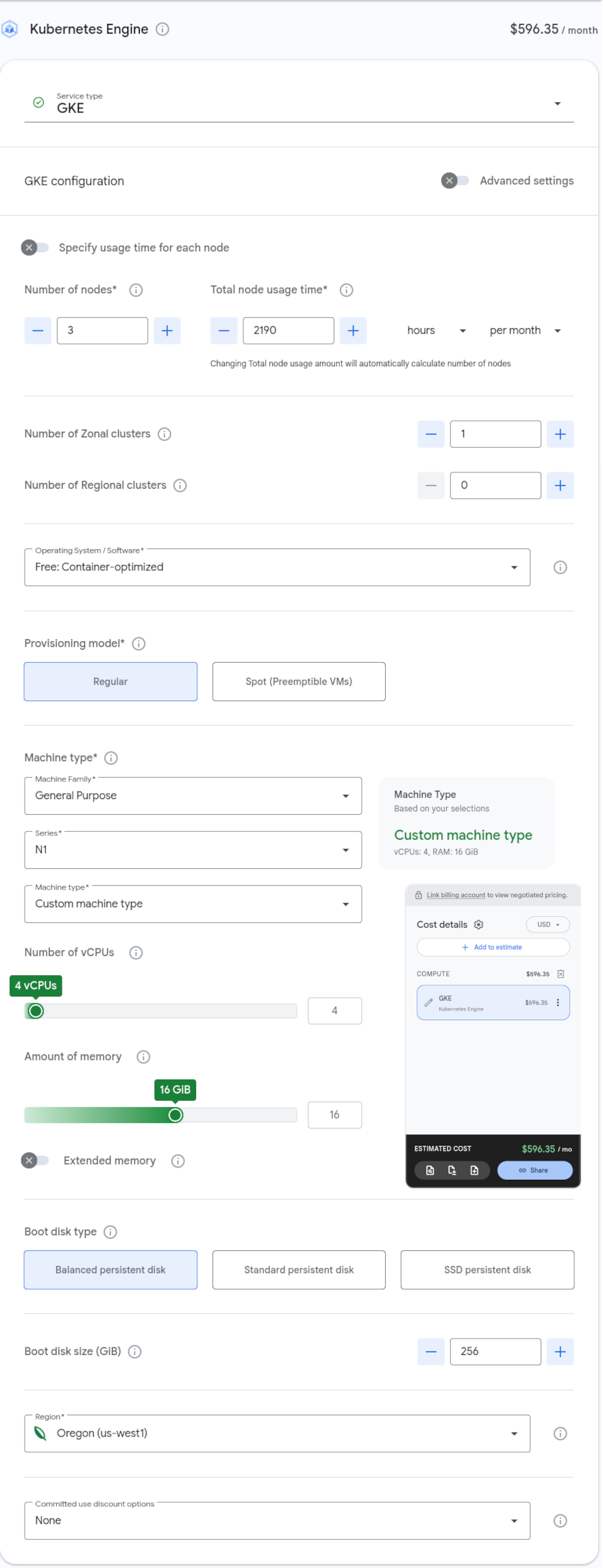Select Spot (Preemptible VMs) provisioning

[299, 682]
